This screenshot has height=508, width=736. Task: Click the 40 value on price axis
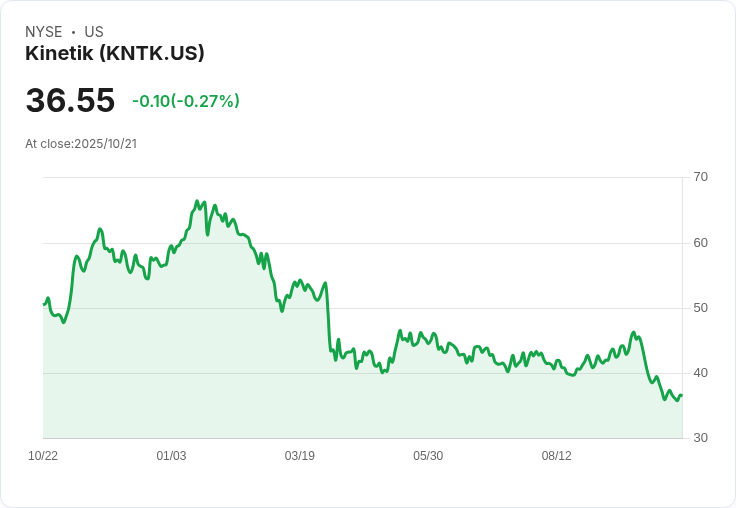click(700, 373)
